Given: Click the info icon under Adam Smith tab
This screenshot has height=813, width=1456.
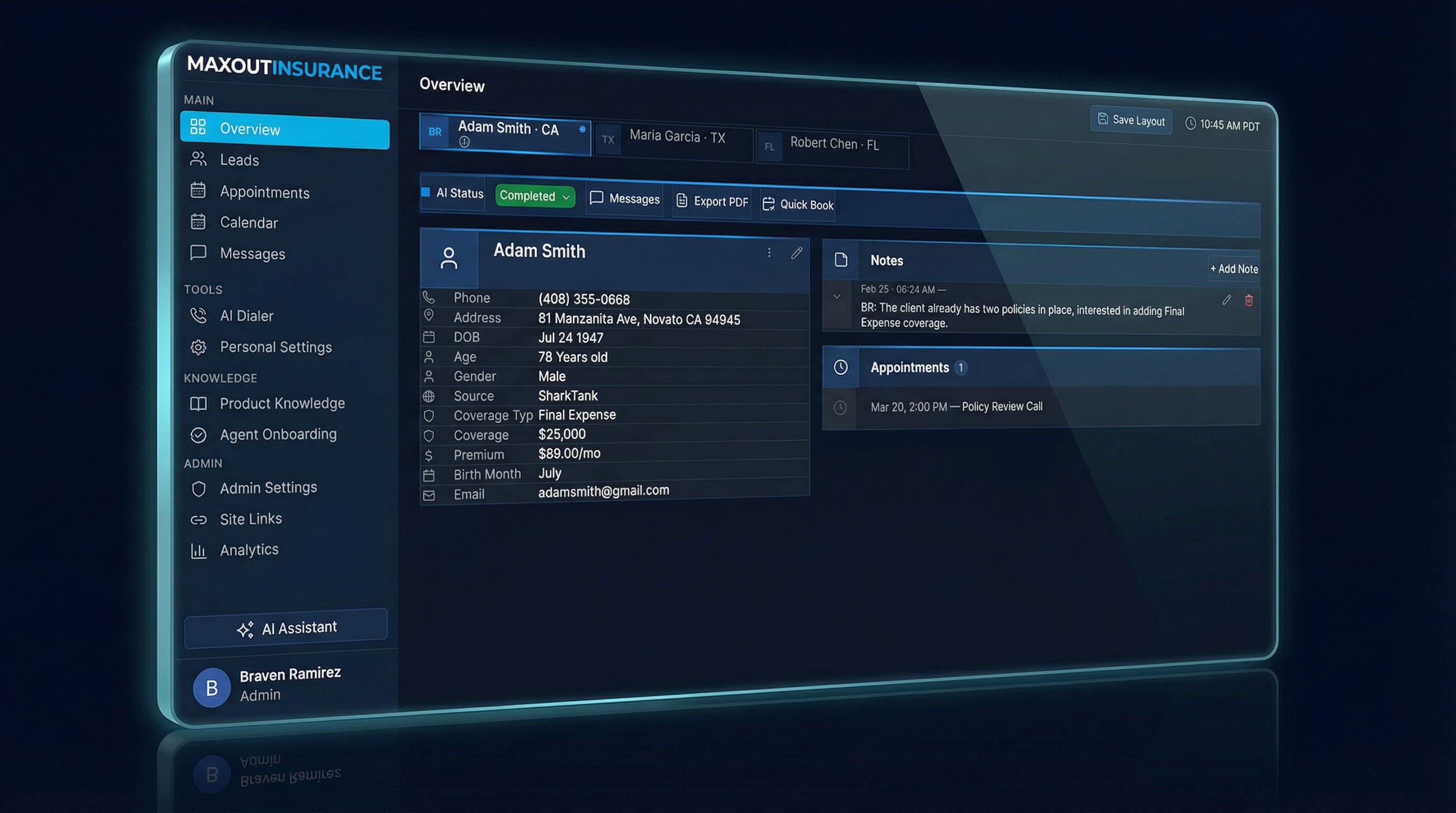Looking at the screenshot, I should point(464,142).
